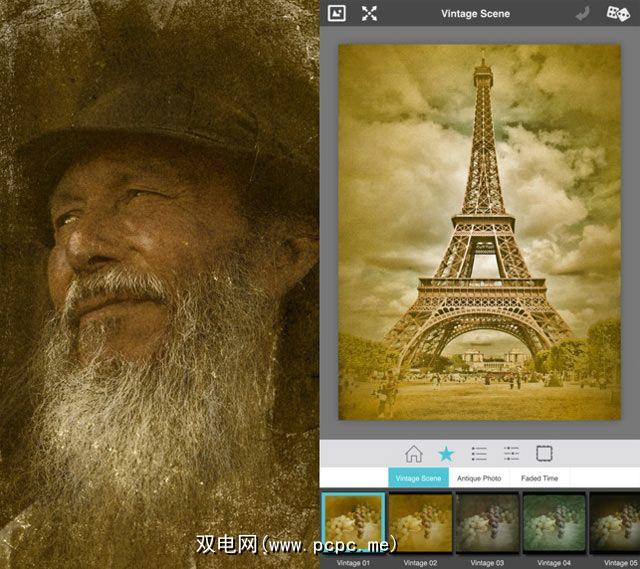Viewport: 640px width, 569px height.
Task: Click the Vintage Scene title text
Action: 476,13
